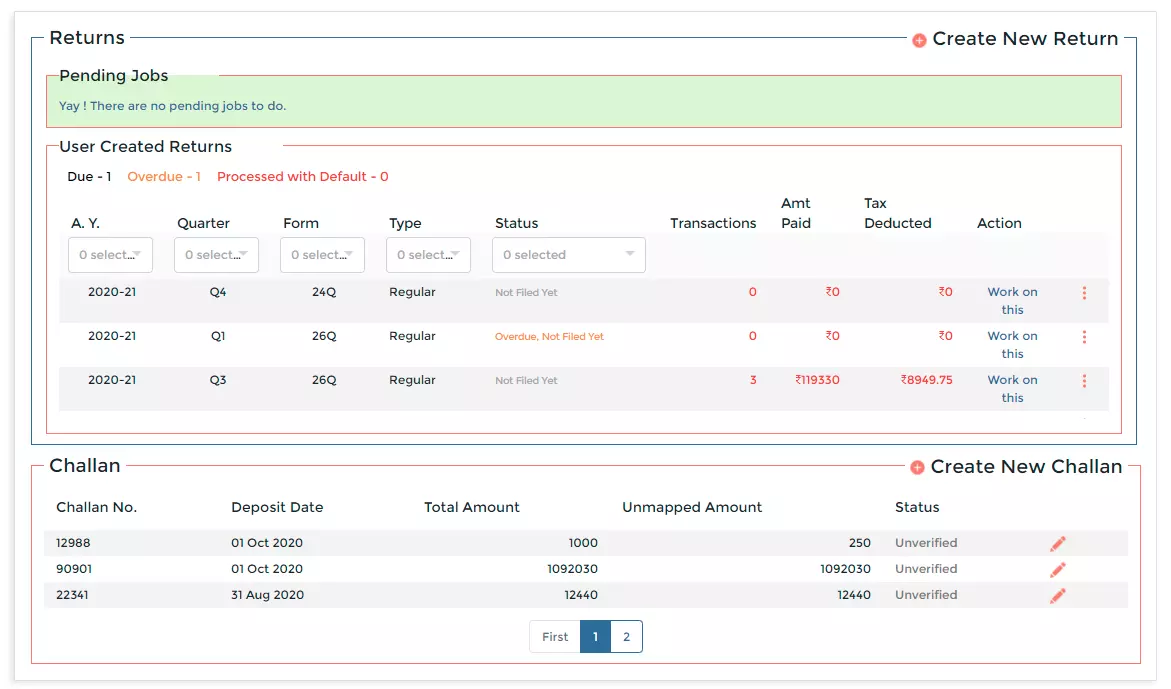The height and width of the screenshot is (689, 1171).
Task: Open the A.Y. filter dropdown
Action: [110, 255]
